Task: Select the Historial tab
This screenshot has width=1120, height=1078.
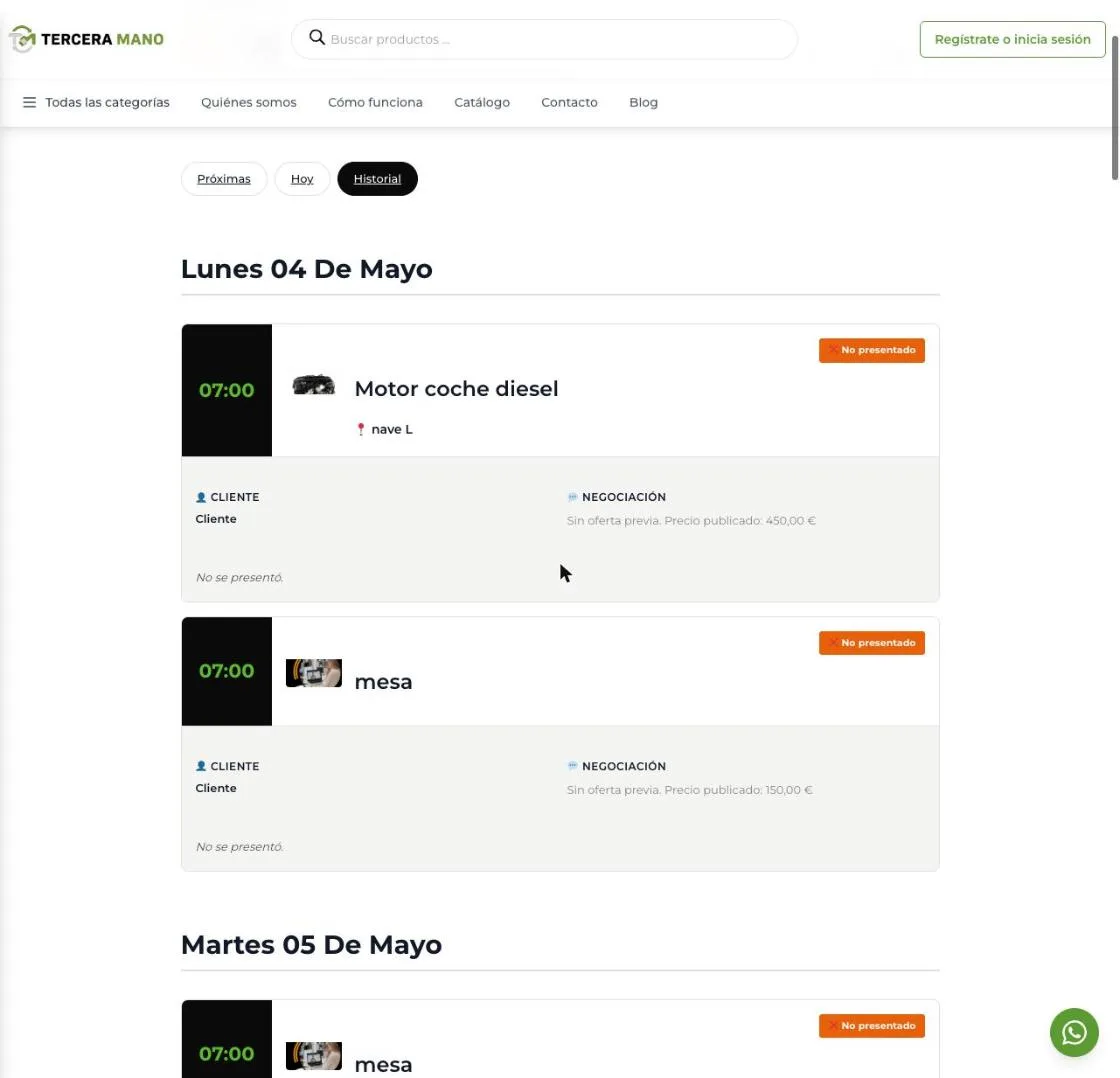Action: point(377,179)
